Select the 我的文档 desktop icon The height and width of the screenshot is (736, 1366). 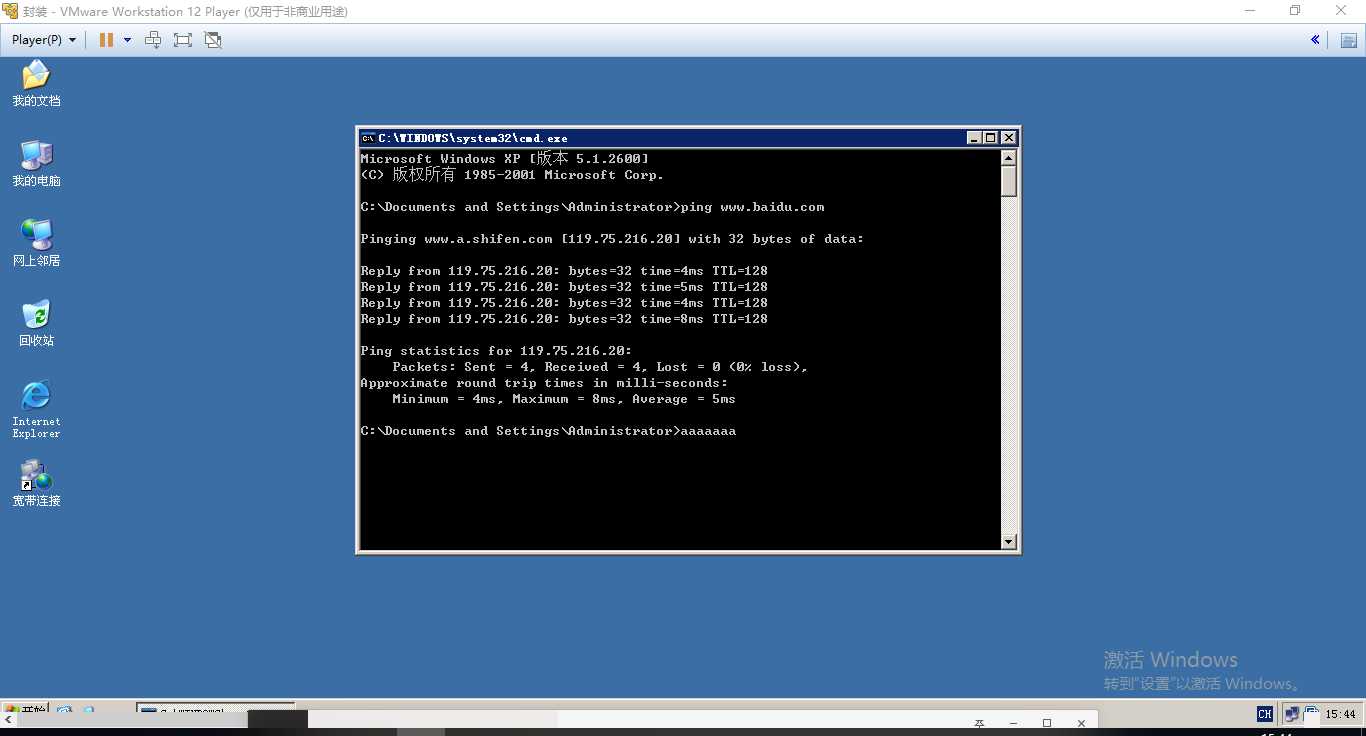(36, 84)
